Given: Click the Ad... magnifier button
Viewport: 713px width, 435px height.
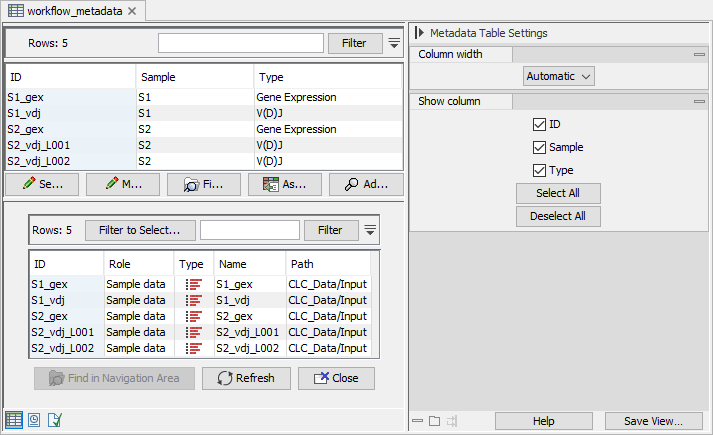Looking at the screenshot, I should click(x=366, y=184).
